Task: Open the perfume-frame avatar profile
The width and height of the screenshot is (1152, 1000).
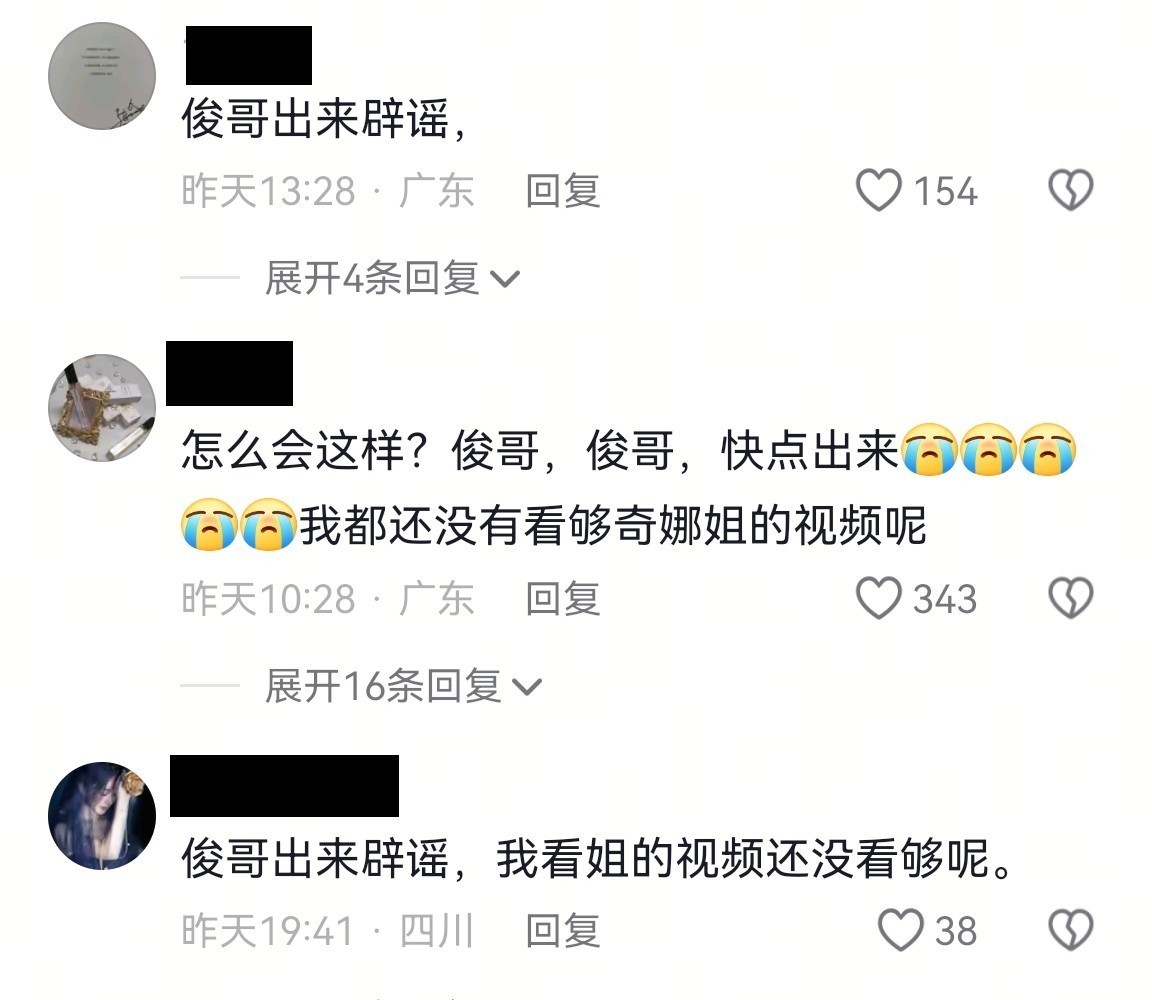Action: tap(102, 409)
